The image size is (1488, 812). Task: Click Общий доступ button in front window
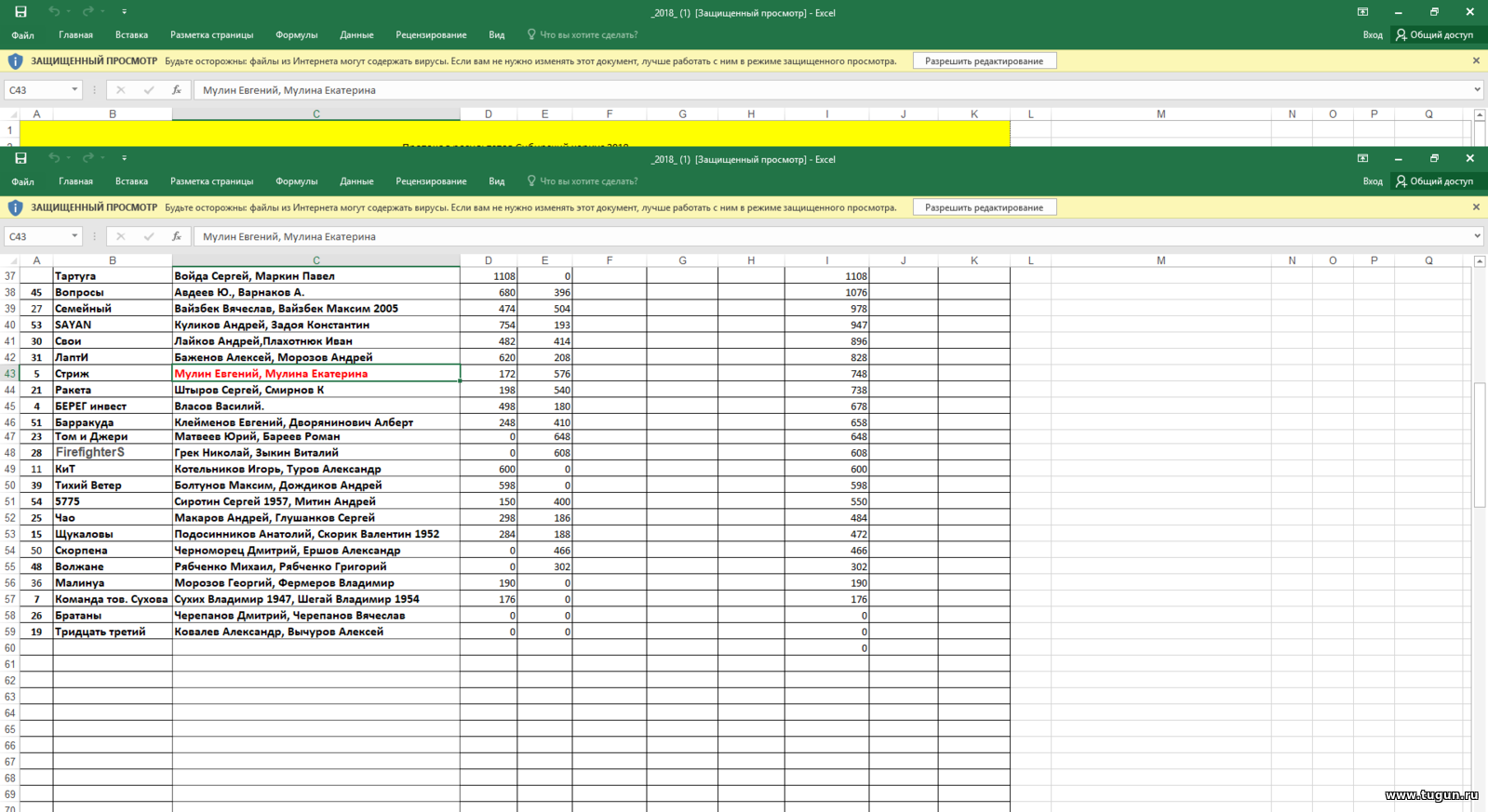(x=1434, y=181)
